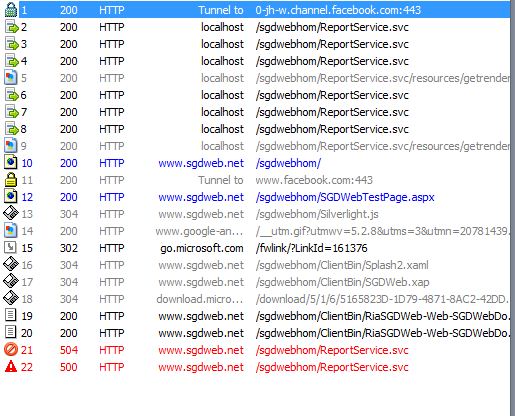Select RiaSGDWeb-Web URL in session 19
The height and width of the screenshot is (416, 515).
(382, 316)
